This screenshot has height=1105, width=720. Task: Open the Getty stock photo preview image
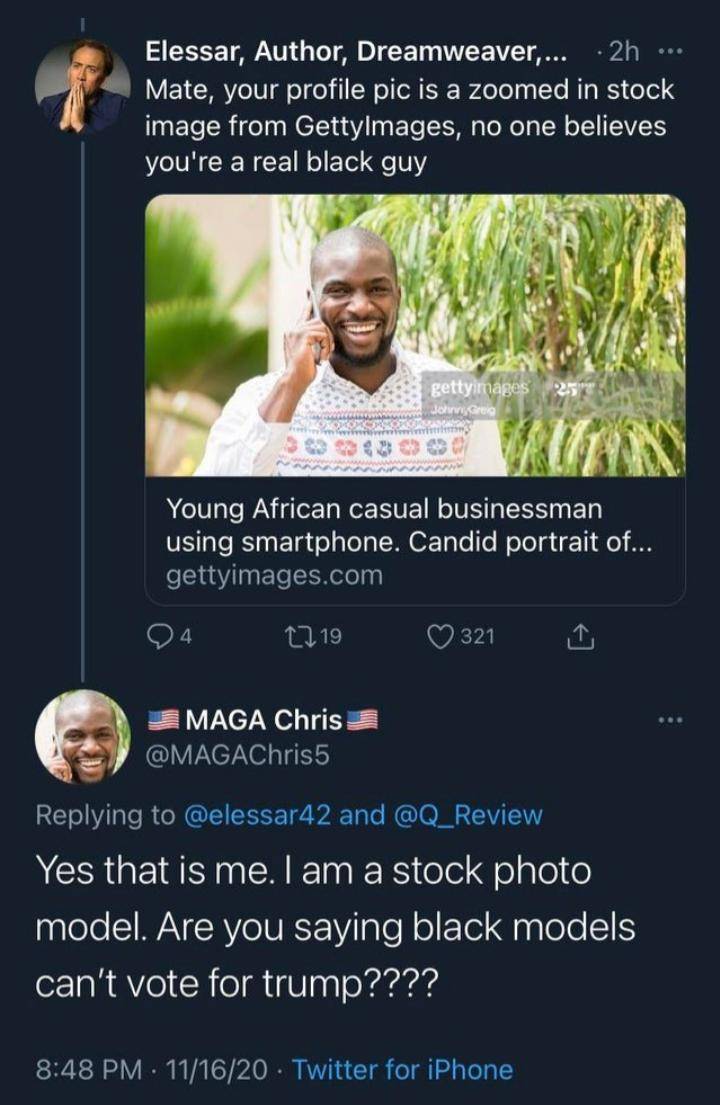[x=415, y=335]
